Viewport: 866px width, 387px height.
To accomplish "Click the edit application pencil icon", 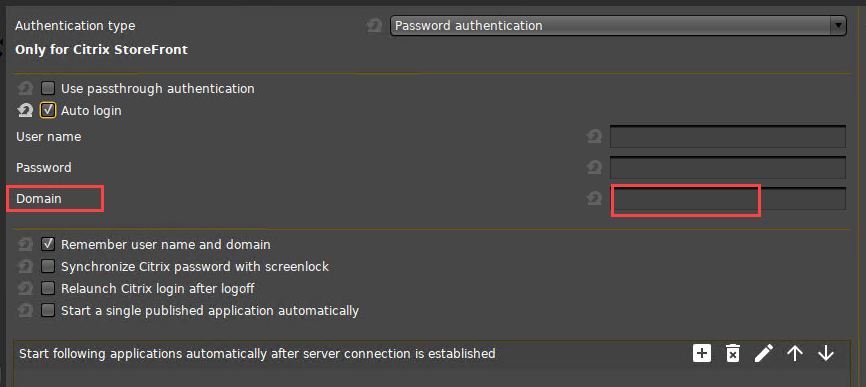I will (763, 353).
